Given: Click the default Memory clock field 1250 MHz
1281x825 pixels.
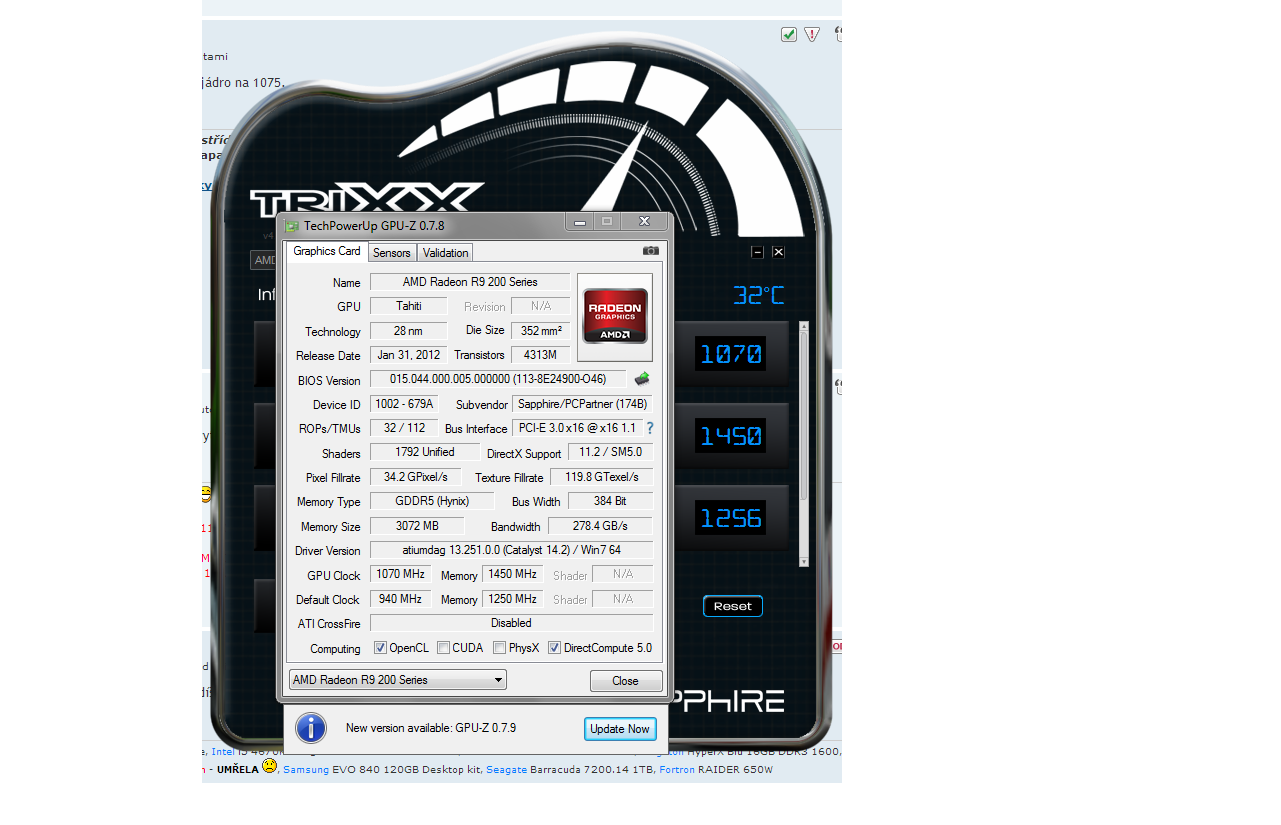Looking at the screenshot, I should [x=512, y=598].
